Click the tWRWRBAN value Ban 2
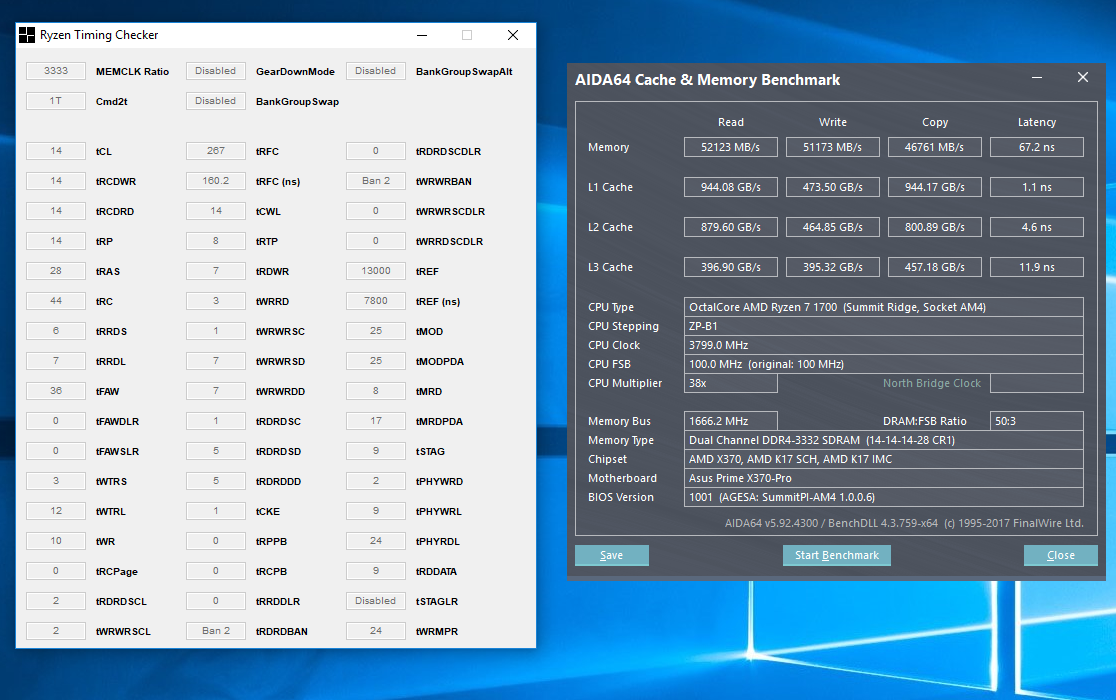 (376, 181)
